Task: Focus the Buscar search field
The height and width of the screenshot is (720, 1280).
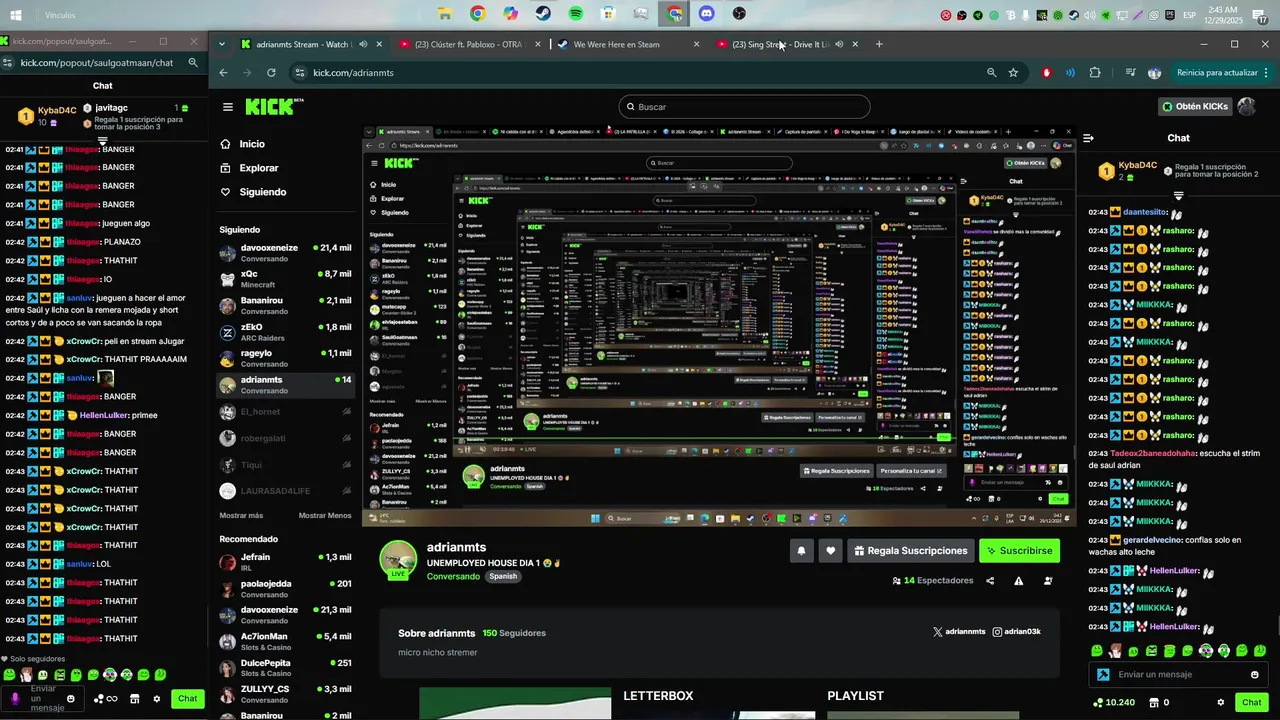Action: coord(744,107)
